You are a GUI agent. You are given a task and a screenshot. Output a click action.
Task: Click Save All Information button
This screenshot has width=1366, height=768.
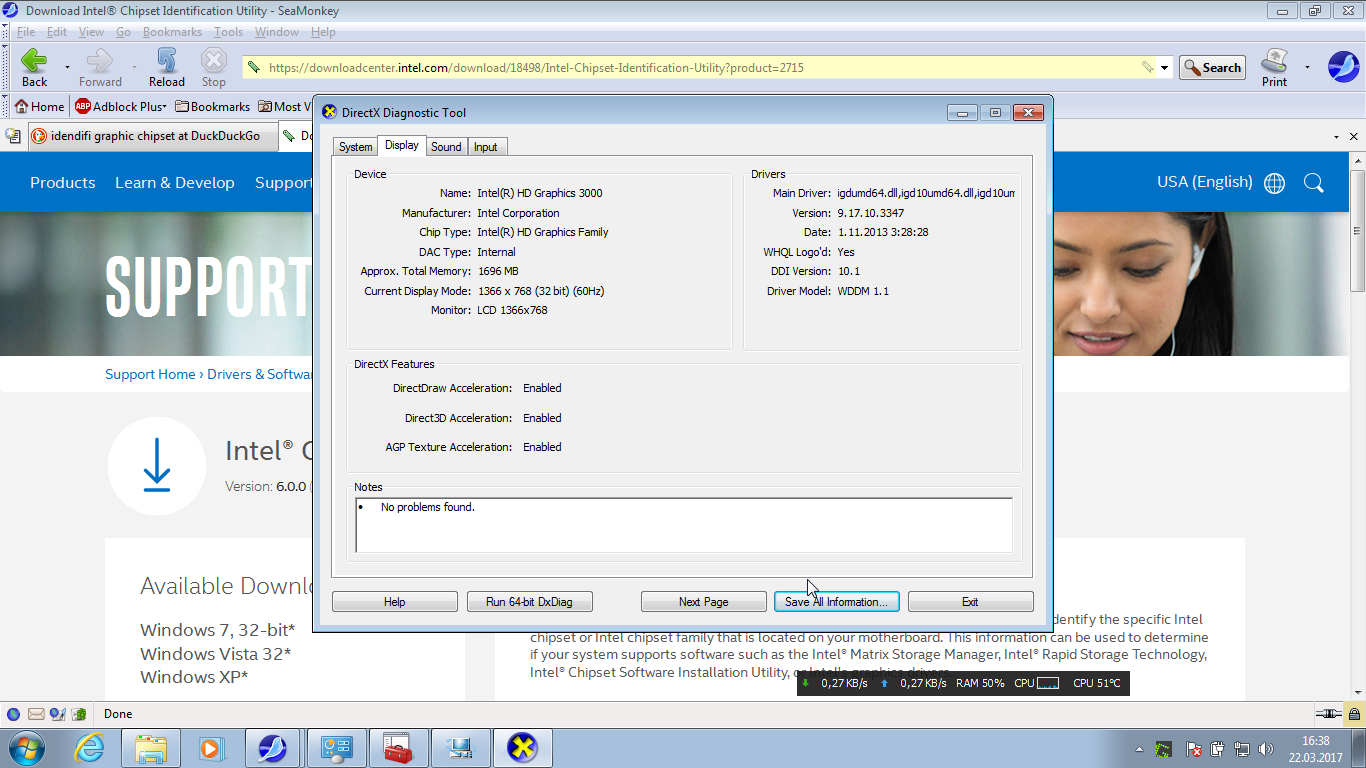(x=836, y=602)
